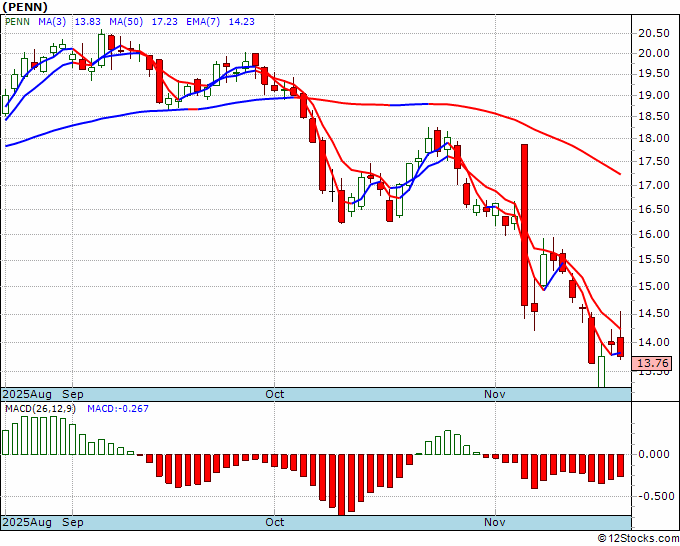
Task: Select the MA(50) legend label
Action: 126,21
